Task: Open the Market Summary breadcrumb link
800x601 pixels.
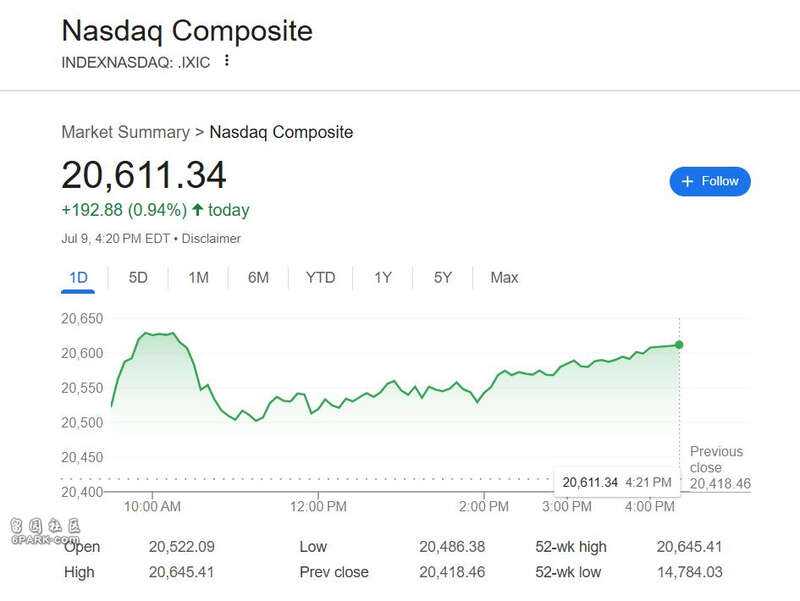Action: (x=126, y=132)
